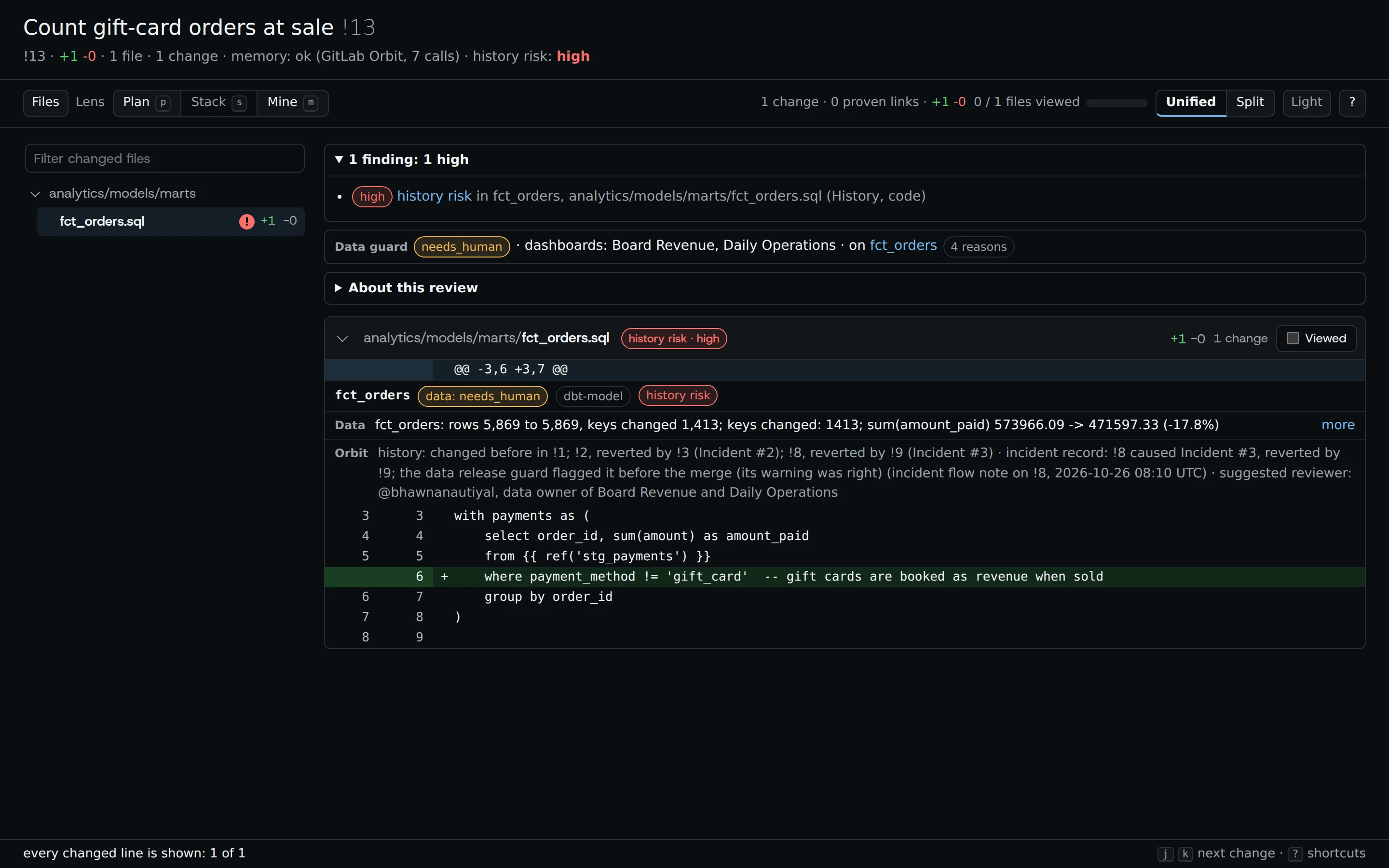Click the dbt-model badge
The height and width of the screenshot is (868, 1389).
point(593,396)
